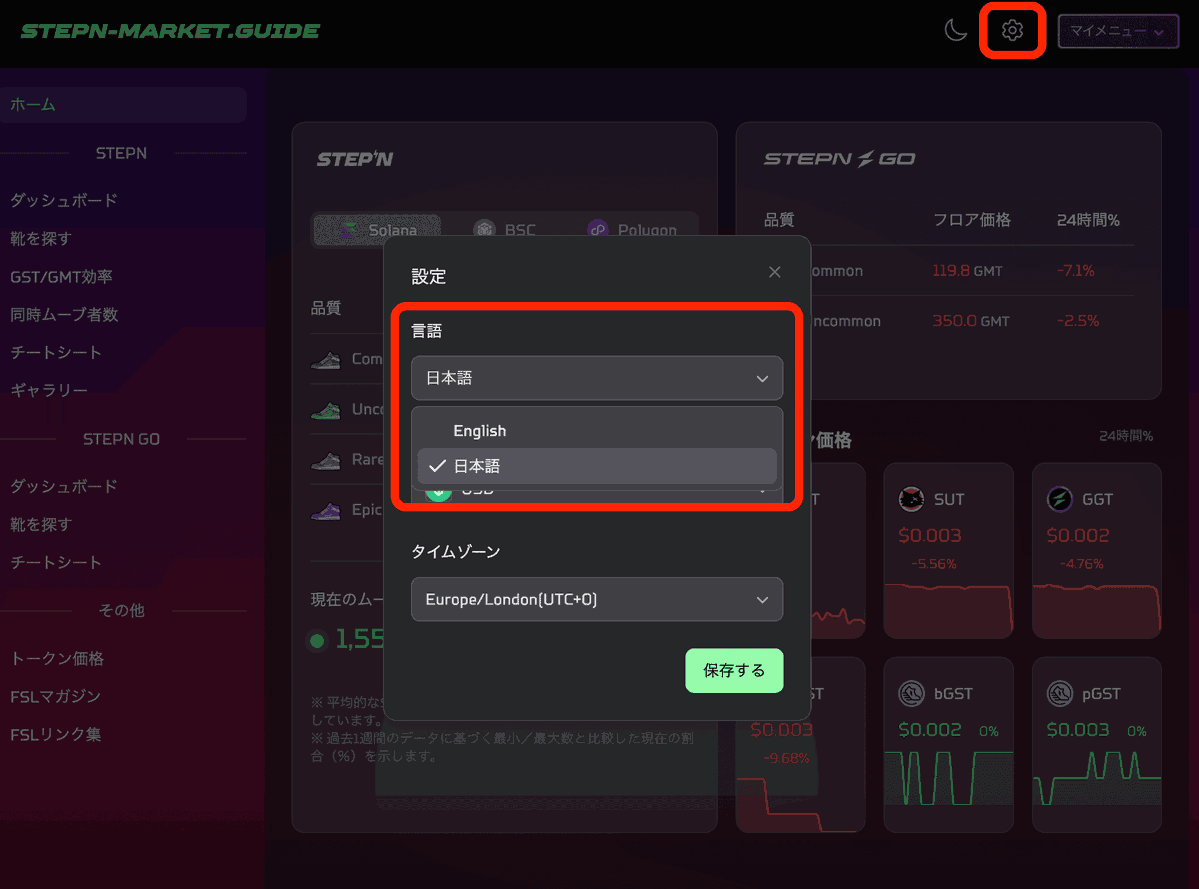Toggle dark mode moon icon

coord(956,31)
